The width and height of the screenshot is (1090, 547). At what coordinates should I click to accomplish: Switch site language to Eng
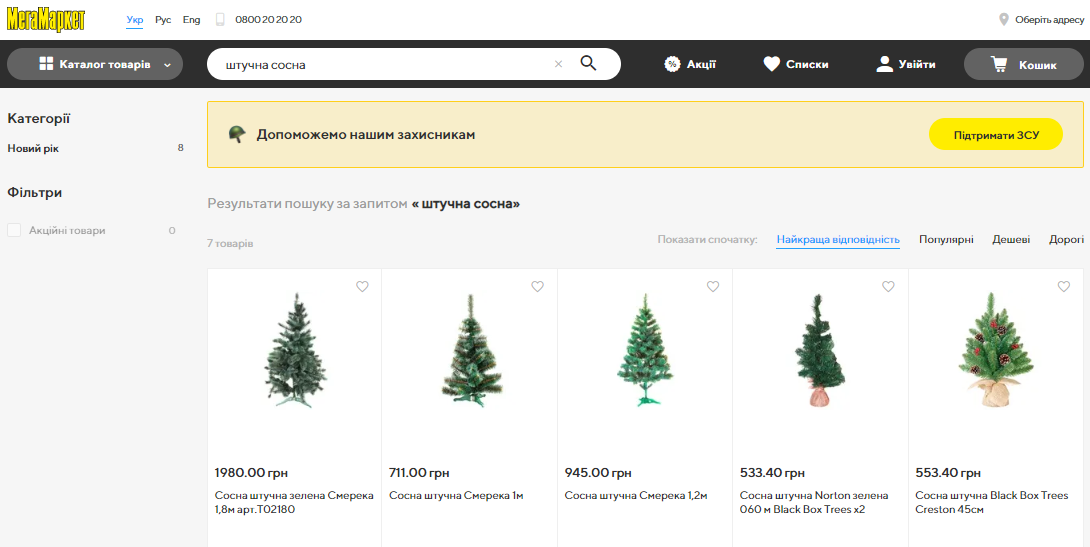click(191, 20)
